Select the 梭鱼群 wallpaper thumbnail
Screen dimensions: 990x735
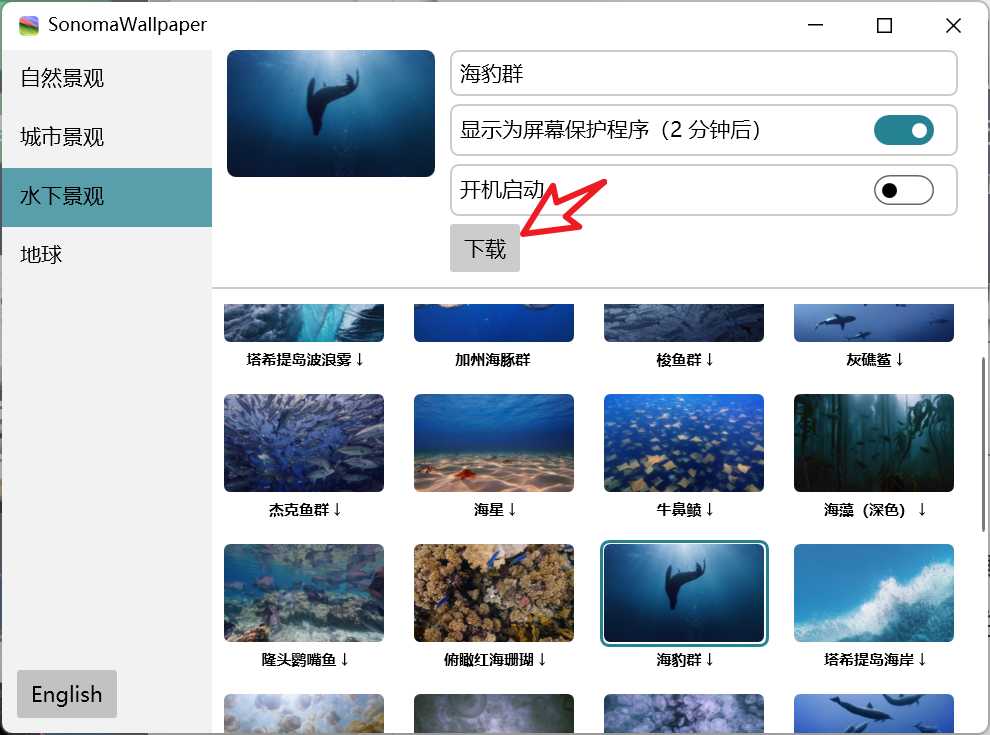(x=684, y=323)
